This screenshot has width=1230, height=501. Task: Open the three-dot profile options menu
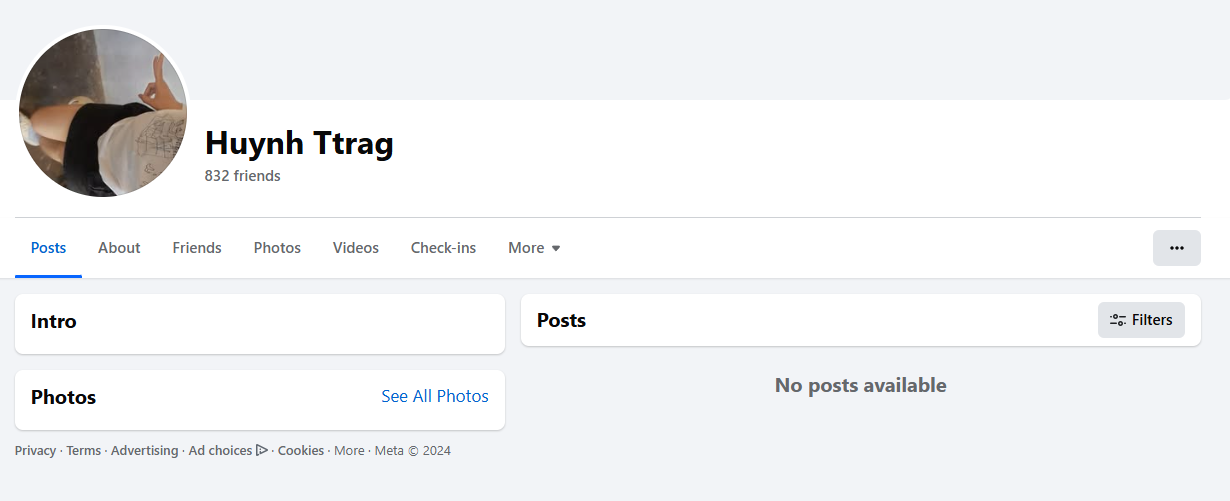click(x=1176, y=248)
